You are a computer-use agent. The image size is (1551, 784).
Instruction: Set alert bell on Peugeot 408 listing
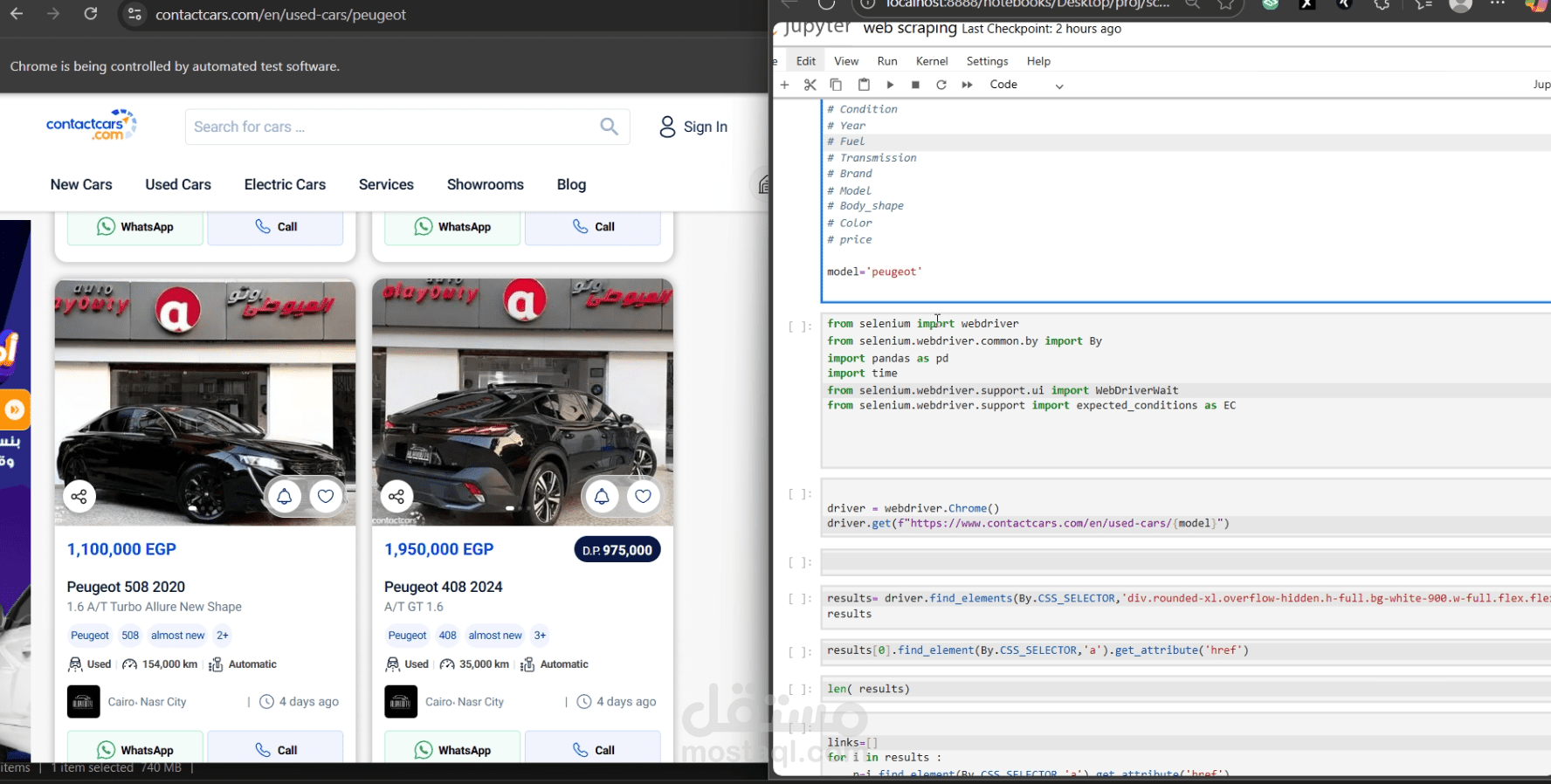602,496
